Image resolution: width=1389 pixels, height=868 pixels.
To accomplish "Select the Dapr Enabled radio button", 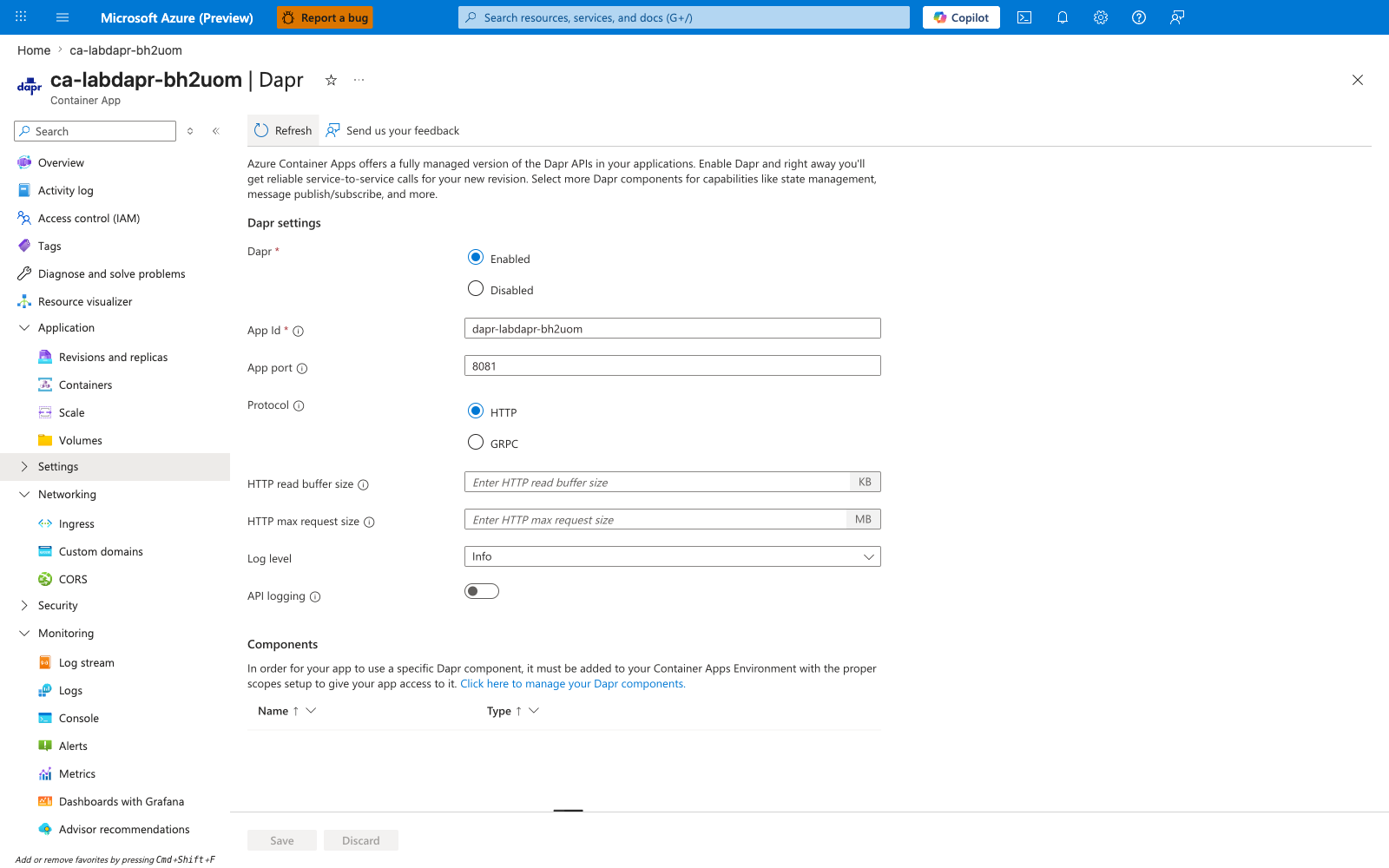I will [476, 257].
